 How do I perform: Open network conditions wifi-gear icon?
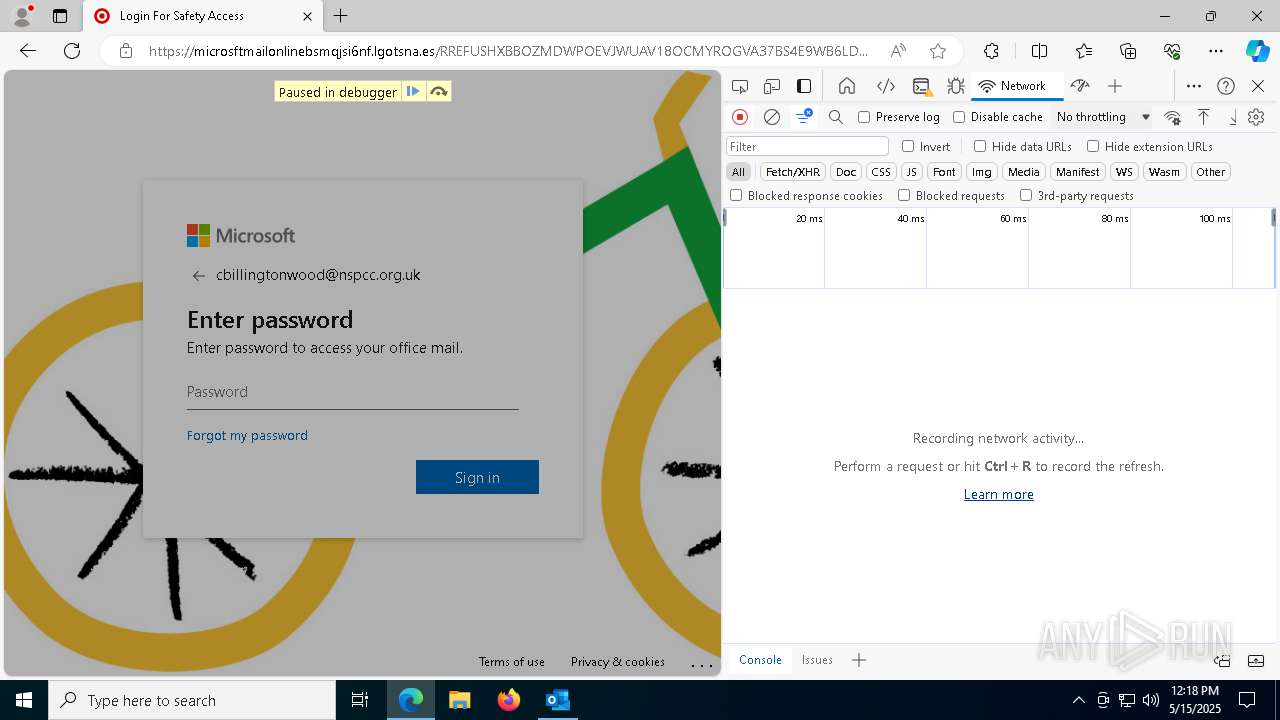click(x=1172, y=117)
